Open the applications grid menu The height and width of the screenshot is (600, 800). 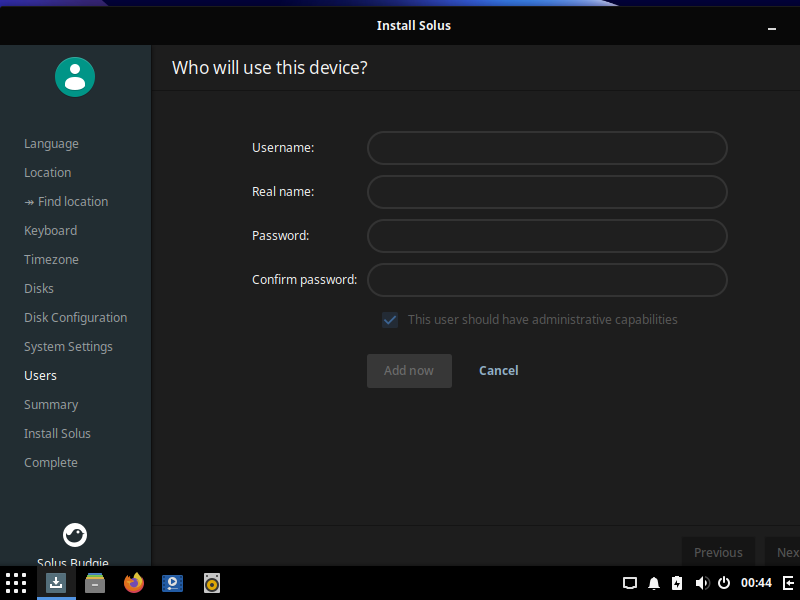point(16,583)
